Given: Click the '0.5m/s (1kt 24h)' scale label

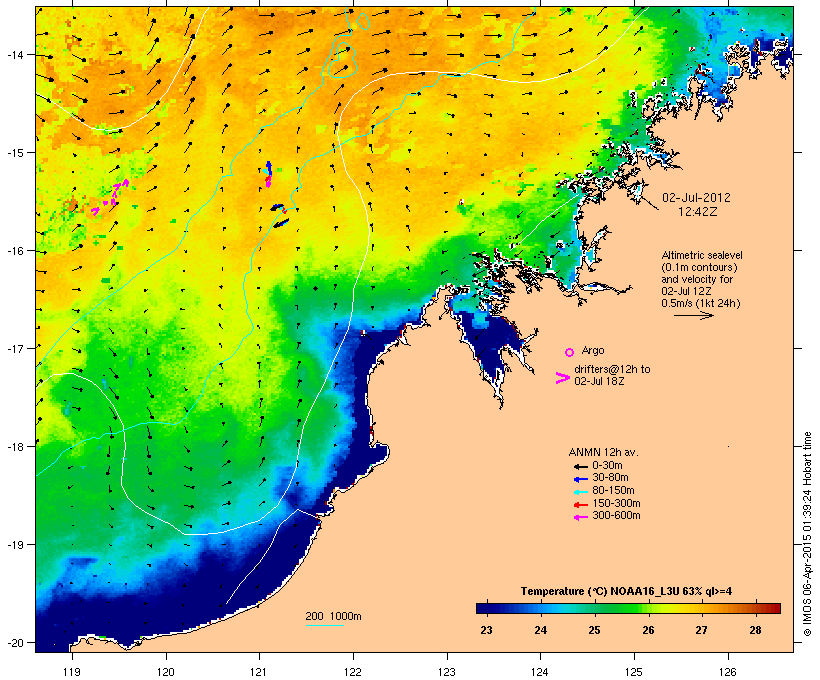Looking at the screenshot, I should (x=701, y=303).
